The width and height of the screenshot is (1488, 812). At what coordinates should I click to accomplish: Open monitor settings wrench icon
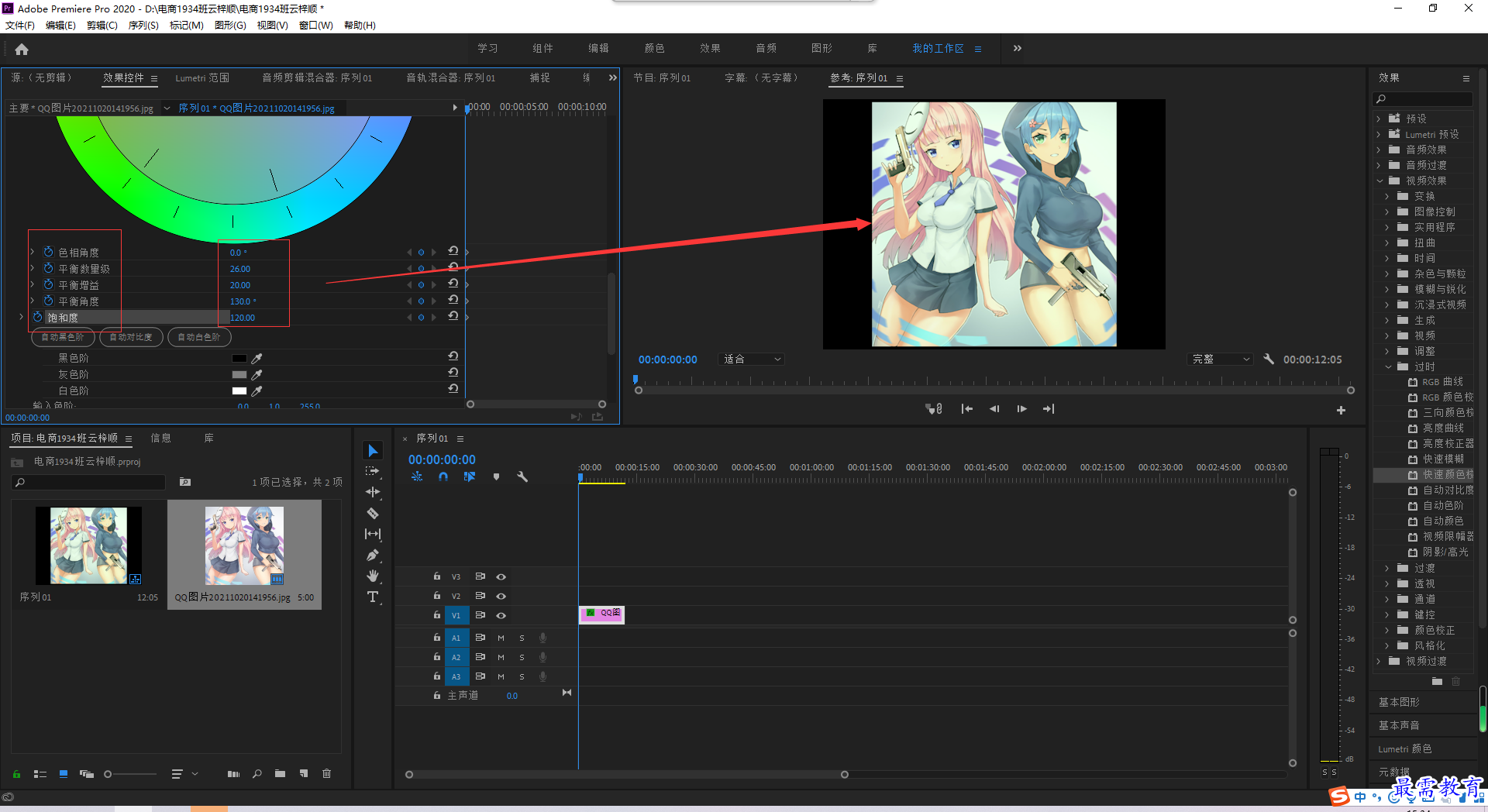pyautogui.click(x=1269, y=359)
